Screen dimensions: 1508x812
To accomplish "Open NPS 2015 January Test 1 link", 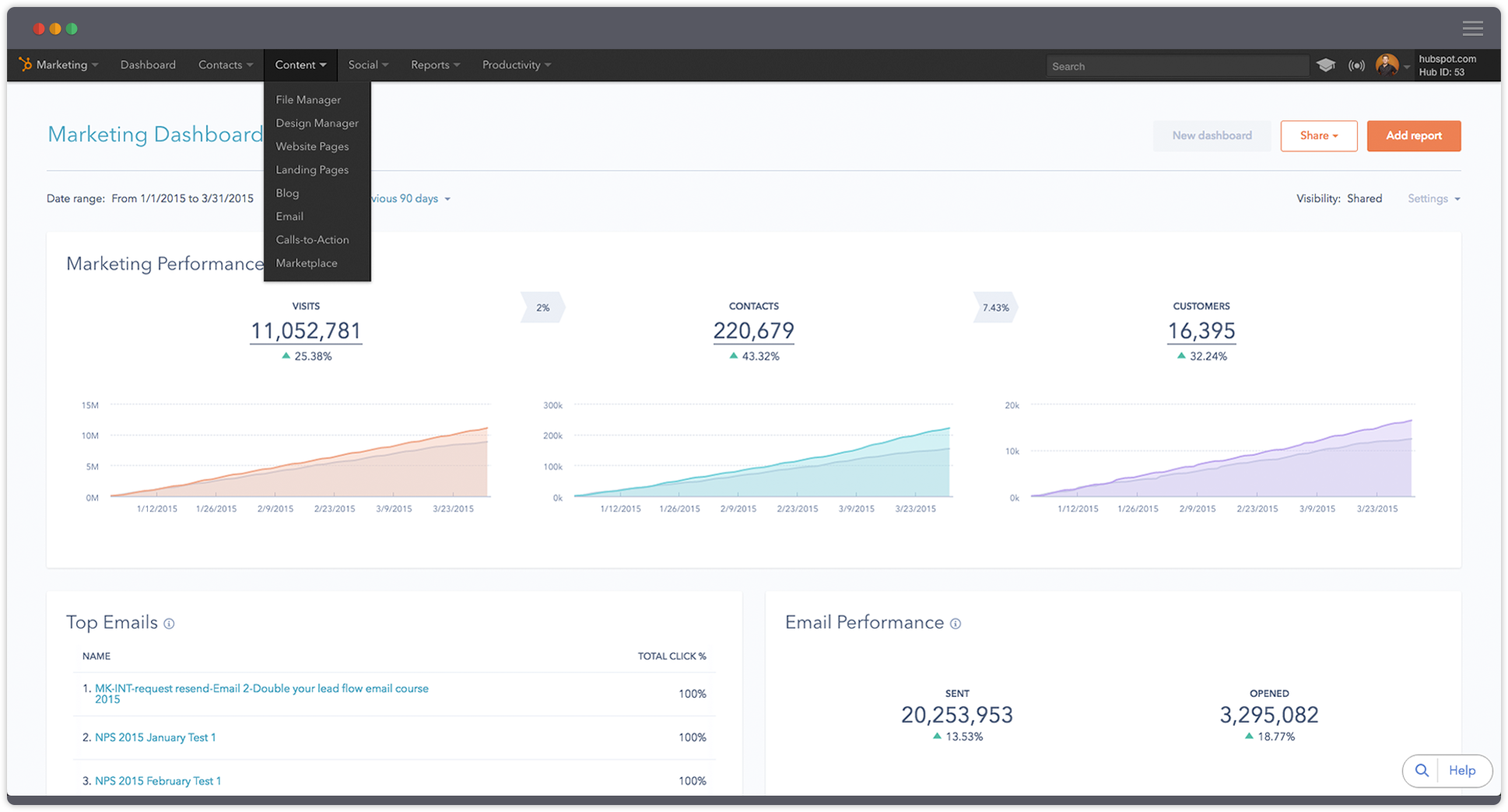I will point(156,737).
